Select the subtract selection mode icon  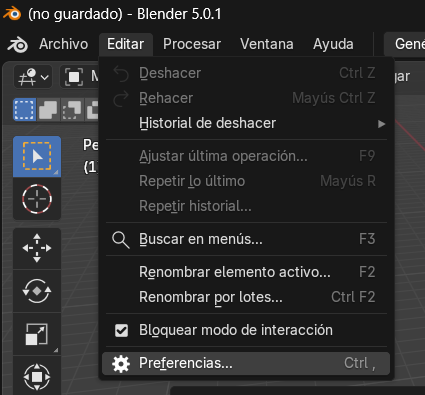tap(72, 110)
